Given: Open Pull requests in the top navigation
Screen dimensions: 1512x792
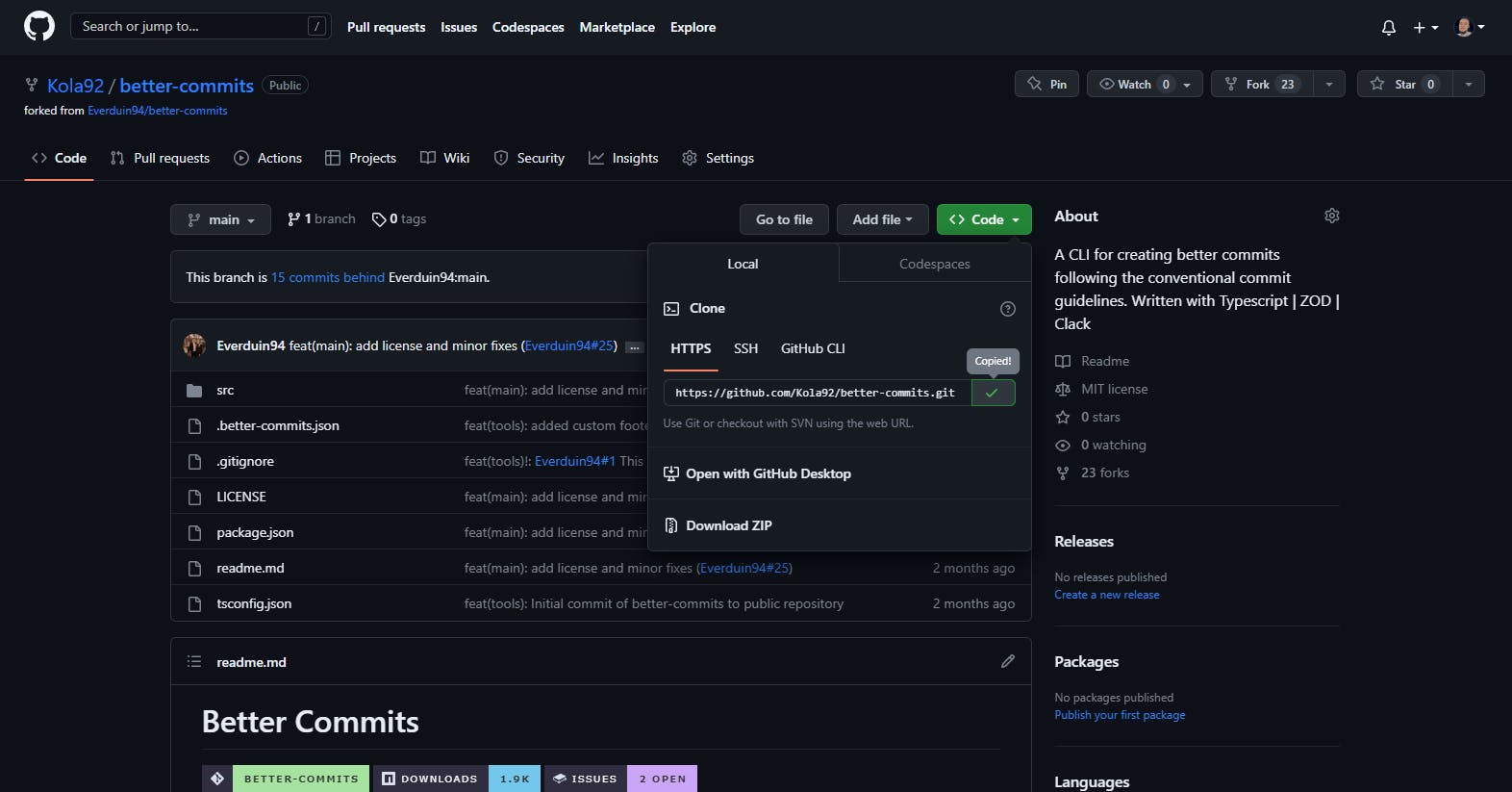Looking at the screenshot, I should click(386, 27).
